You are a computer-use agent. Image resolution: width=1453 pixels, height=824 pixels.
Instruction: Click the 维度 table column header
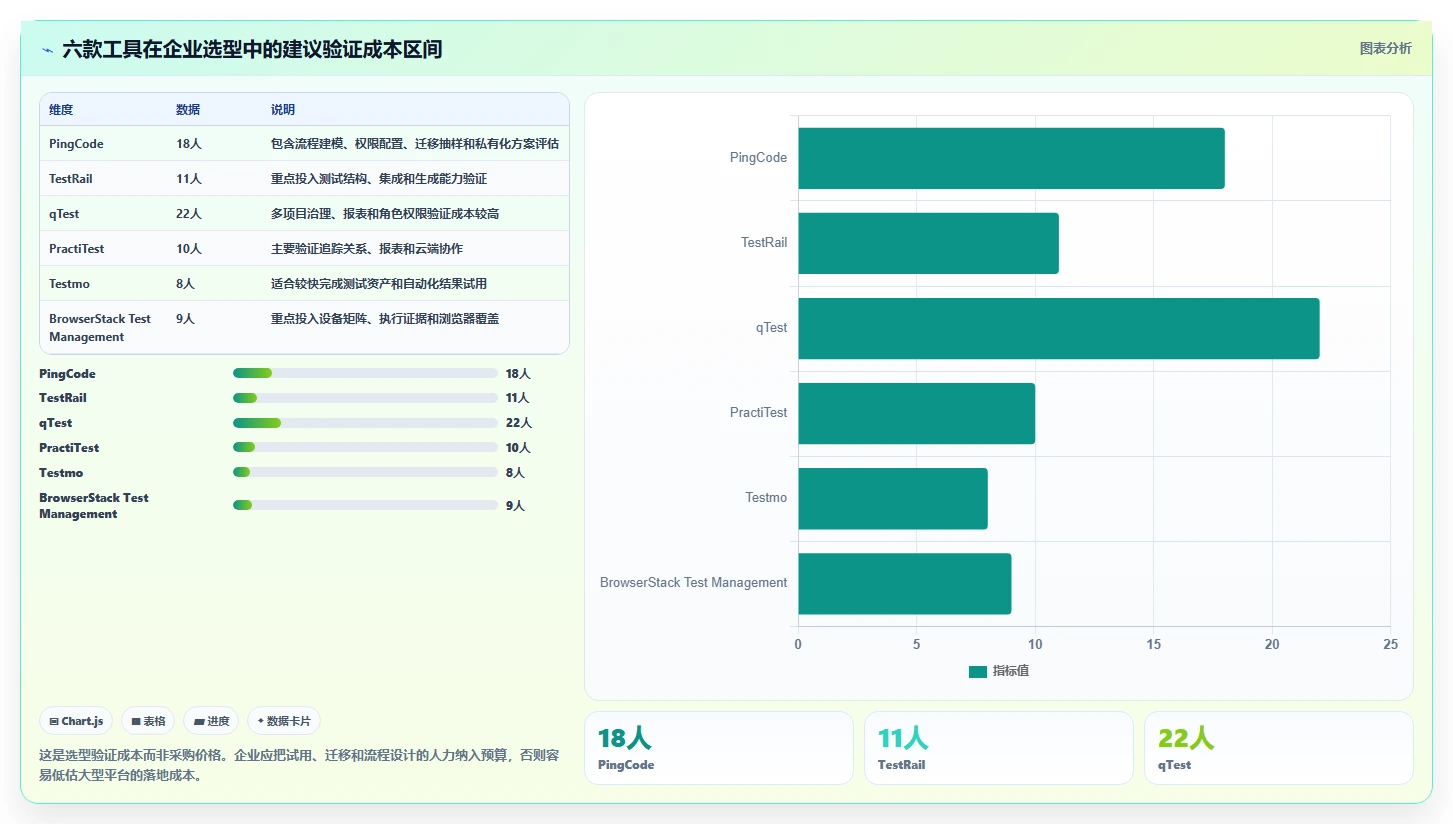[61, 110]
